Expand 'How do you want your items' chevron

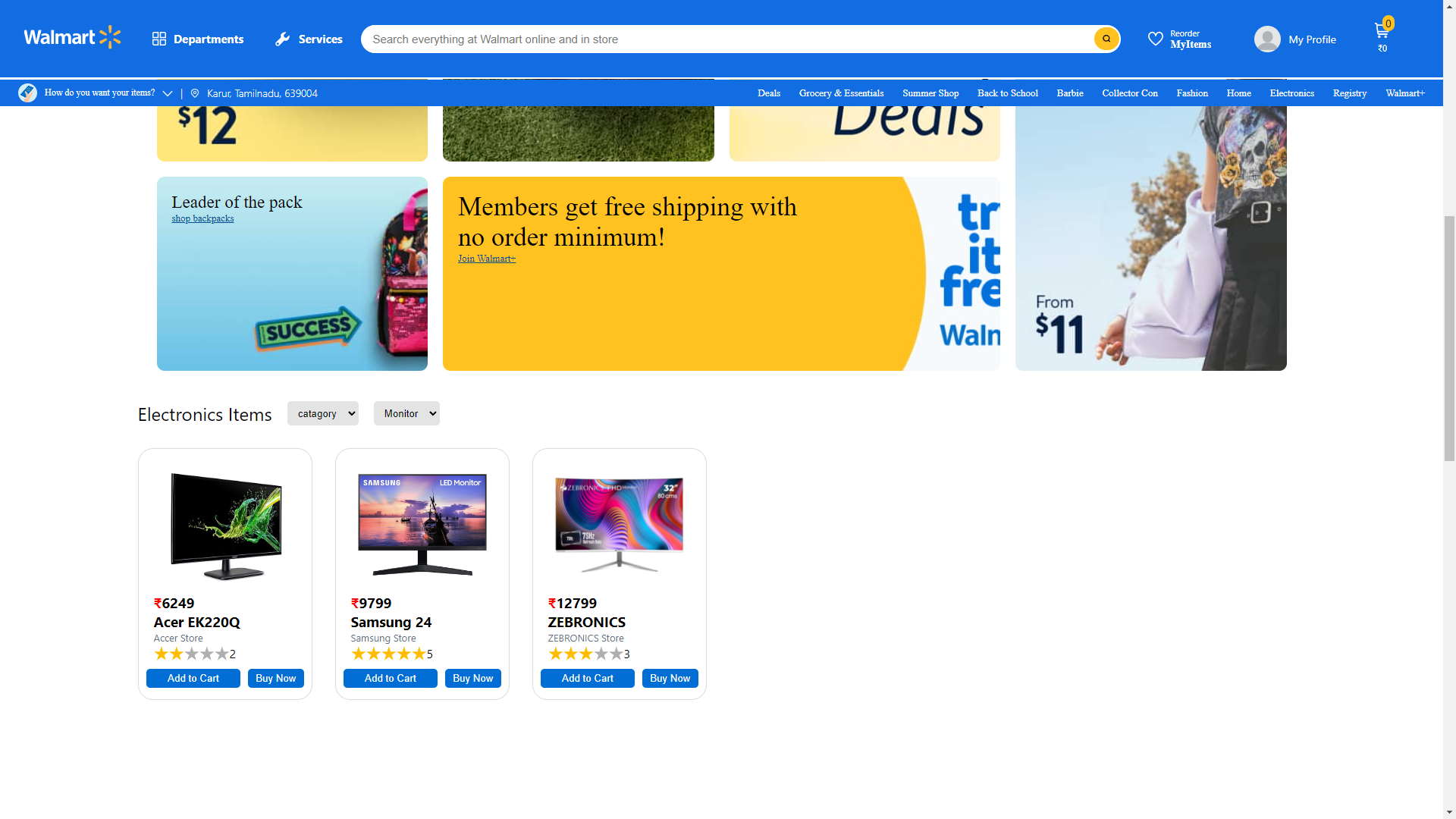tap(168, 93)
